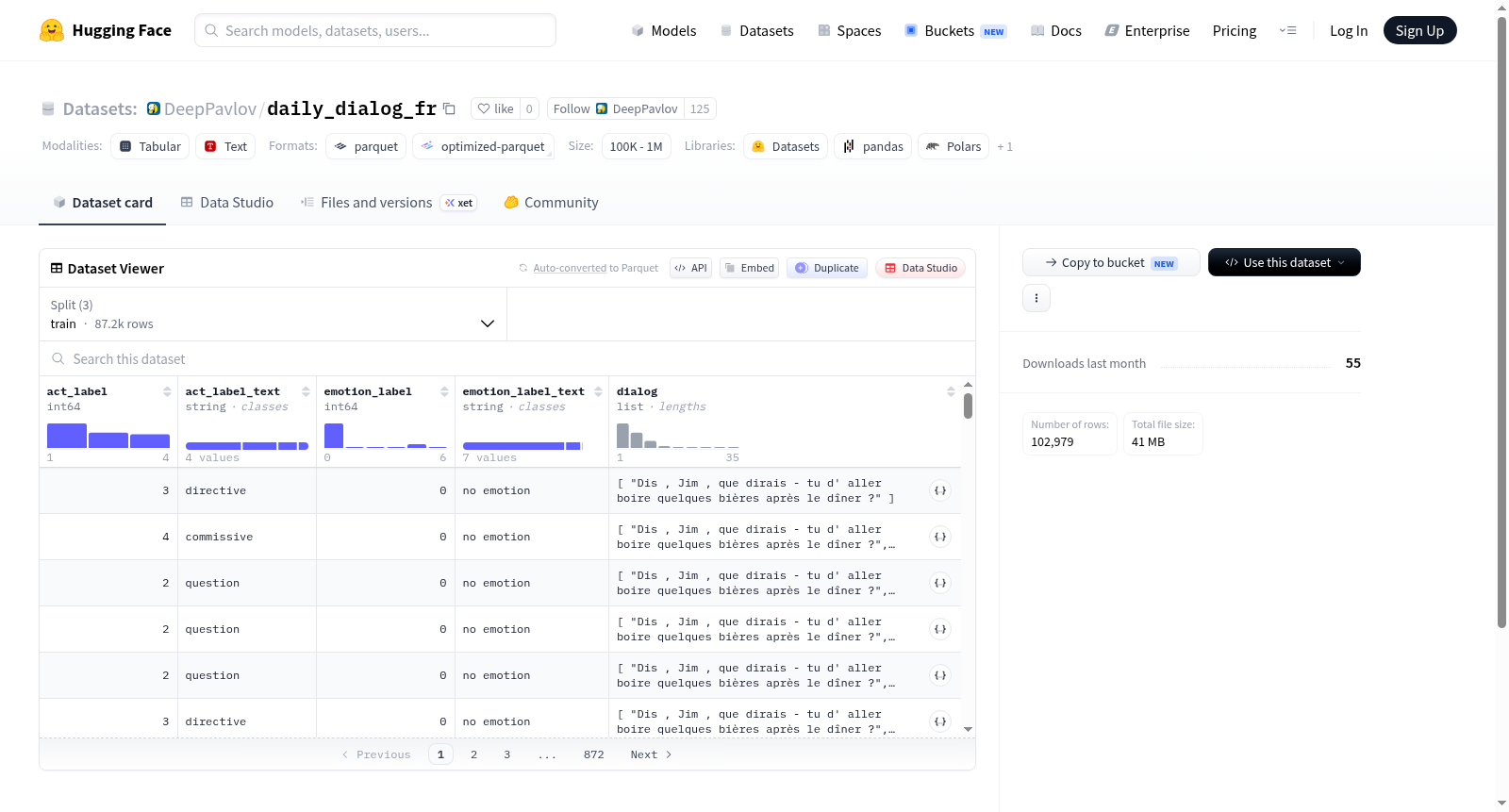Image resolution: width=1509 pixels, height=812 pixels.
Task: Sort emotion_label_text column arrows
Action: pyautogui.click(x=598, y=391)
